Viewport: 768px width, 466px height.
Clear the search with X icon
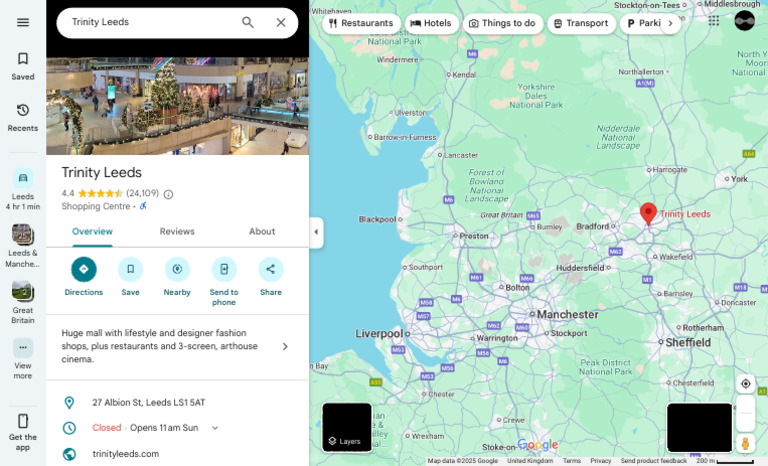point(281,23)
